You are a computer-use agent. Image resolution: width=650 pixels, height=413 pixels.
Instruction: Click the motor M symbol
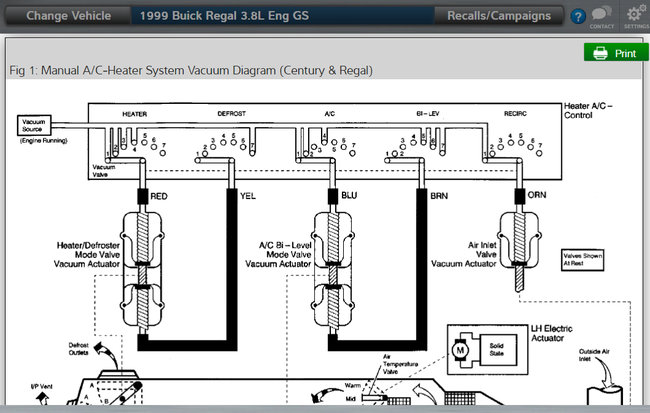[460, 350]
